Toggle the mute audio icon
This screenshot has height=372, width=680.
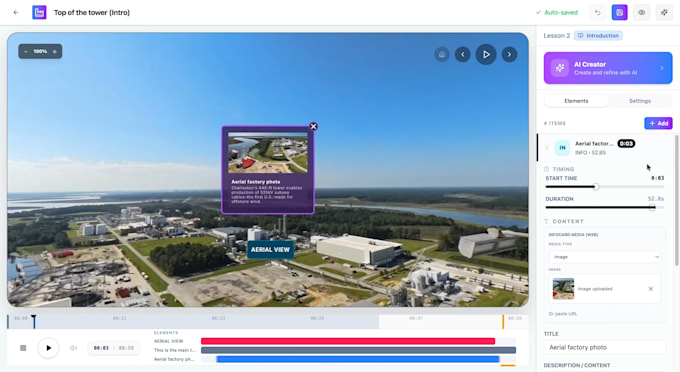click(73, 348)
